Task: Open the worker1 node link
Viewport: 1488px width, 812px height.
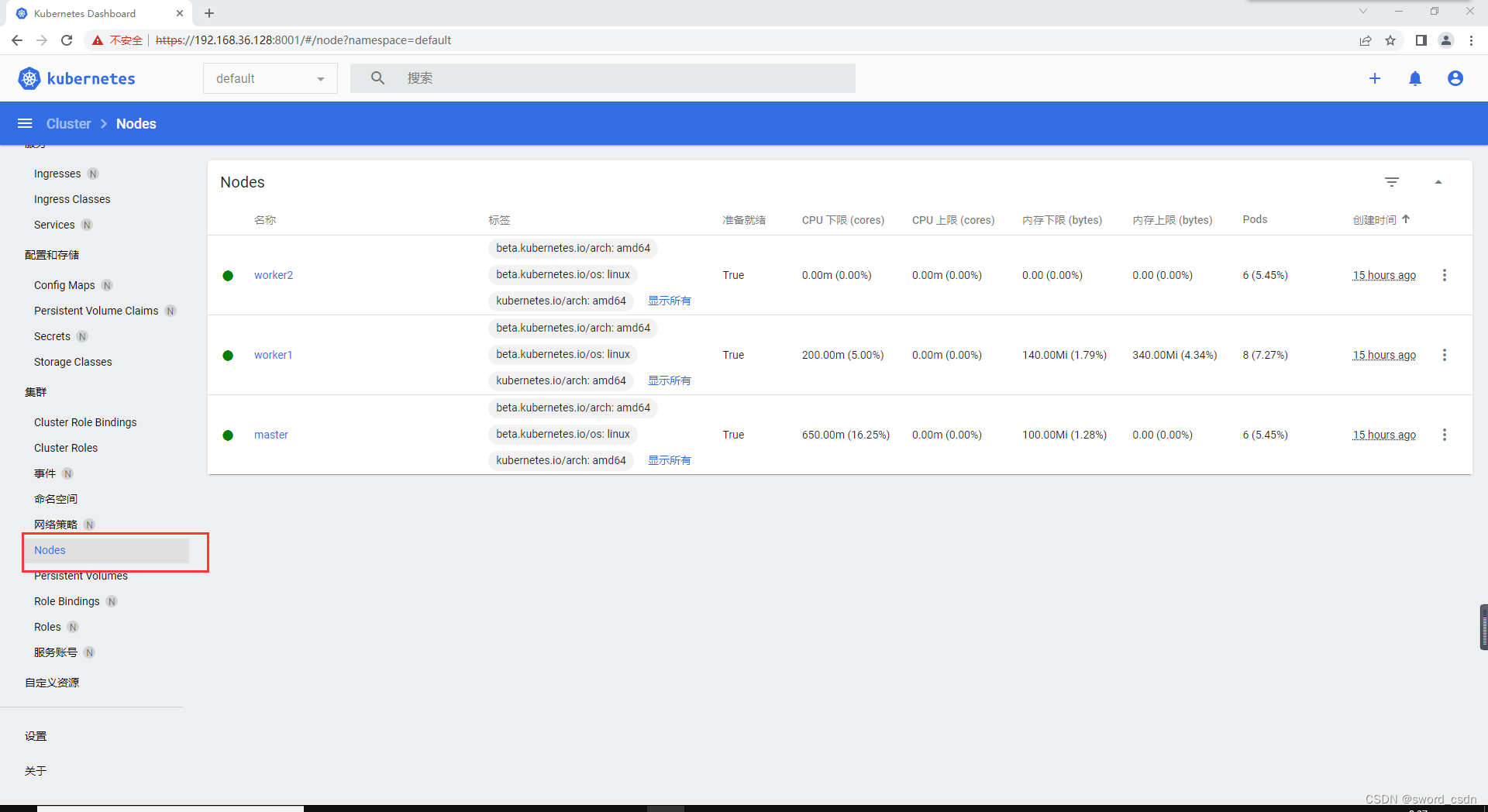Action: [x=273, y=355]
